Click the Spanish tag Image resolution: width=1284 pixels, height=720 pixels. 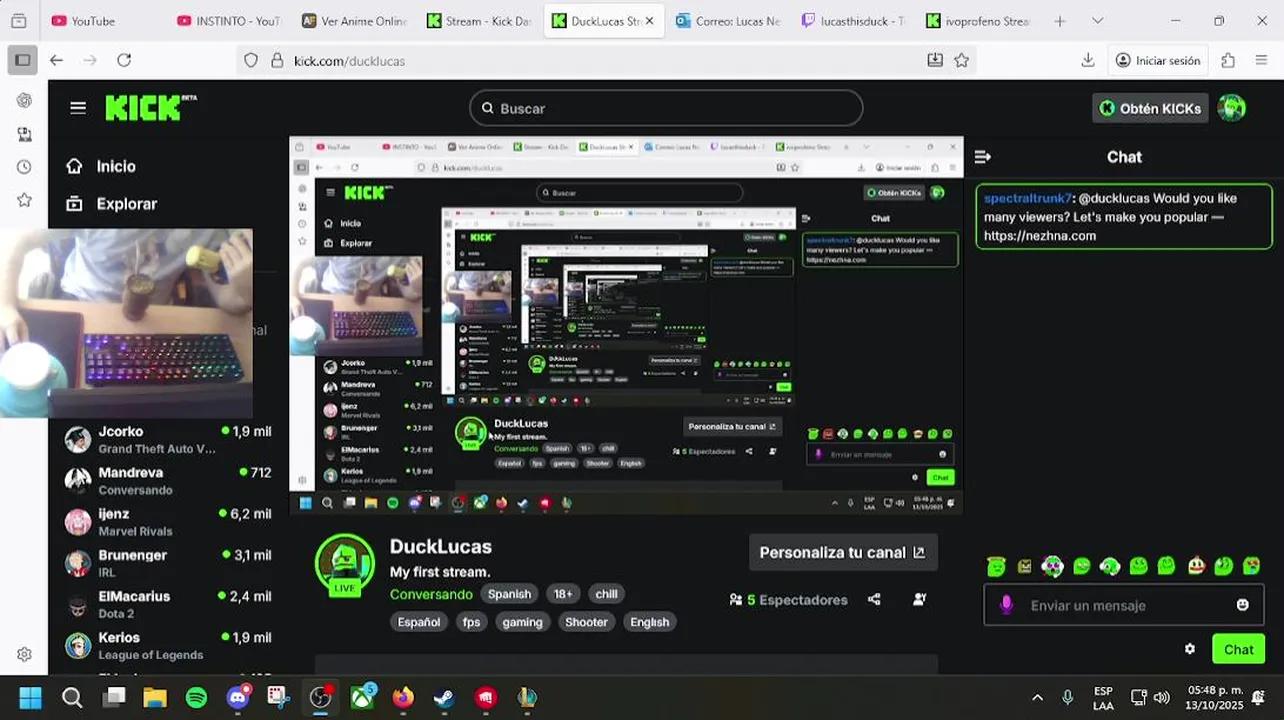pos(509,594)
